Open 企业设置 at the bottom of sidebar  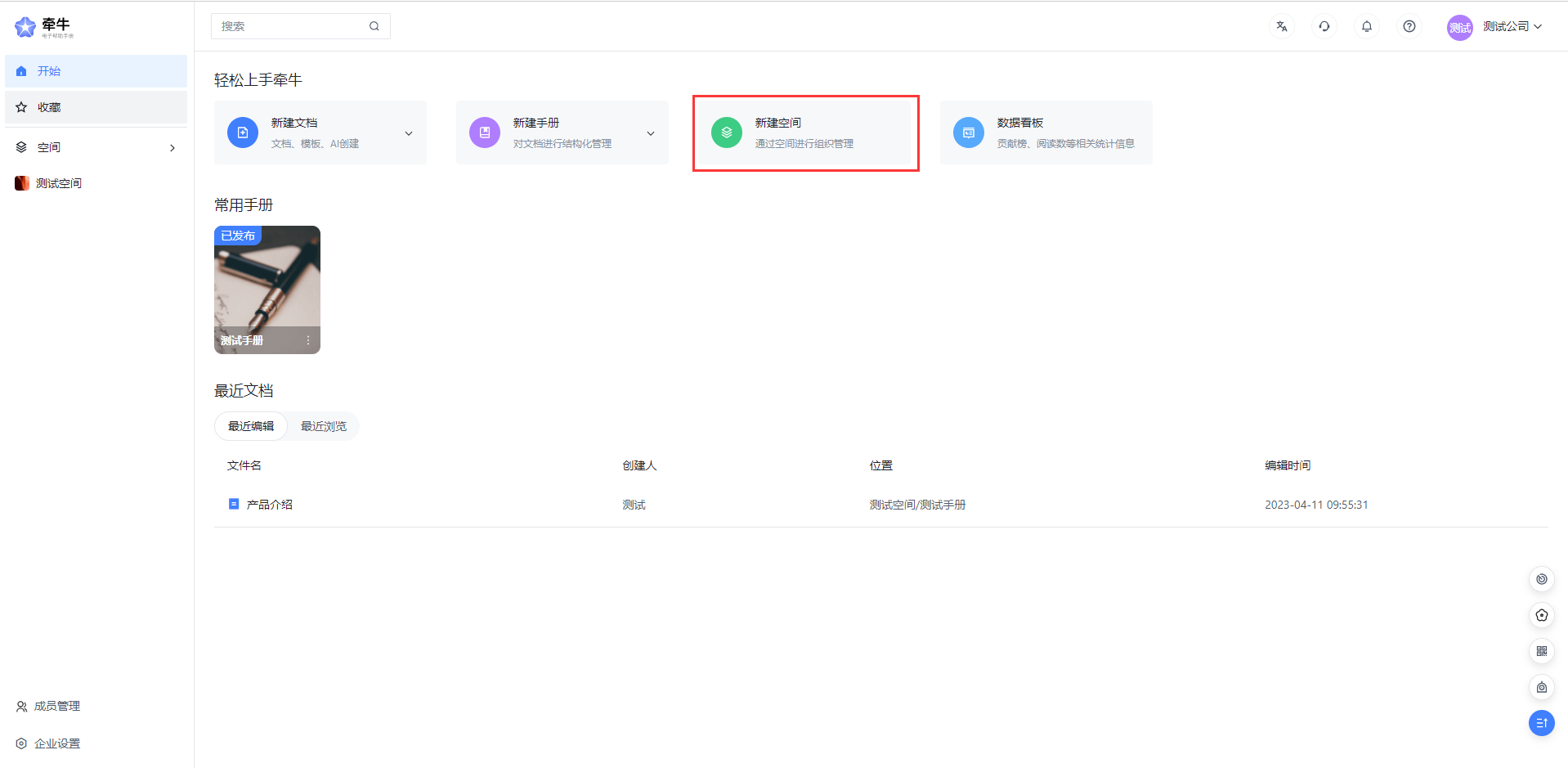[56, 743]
